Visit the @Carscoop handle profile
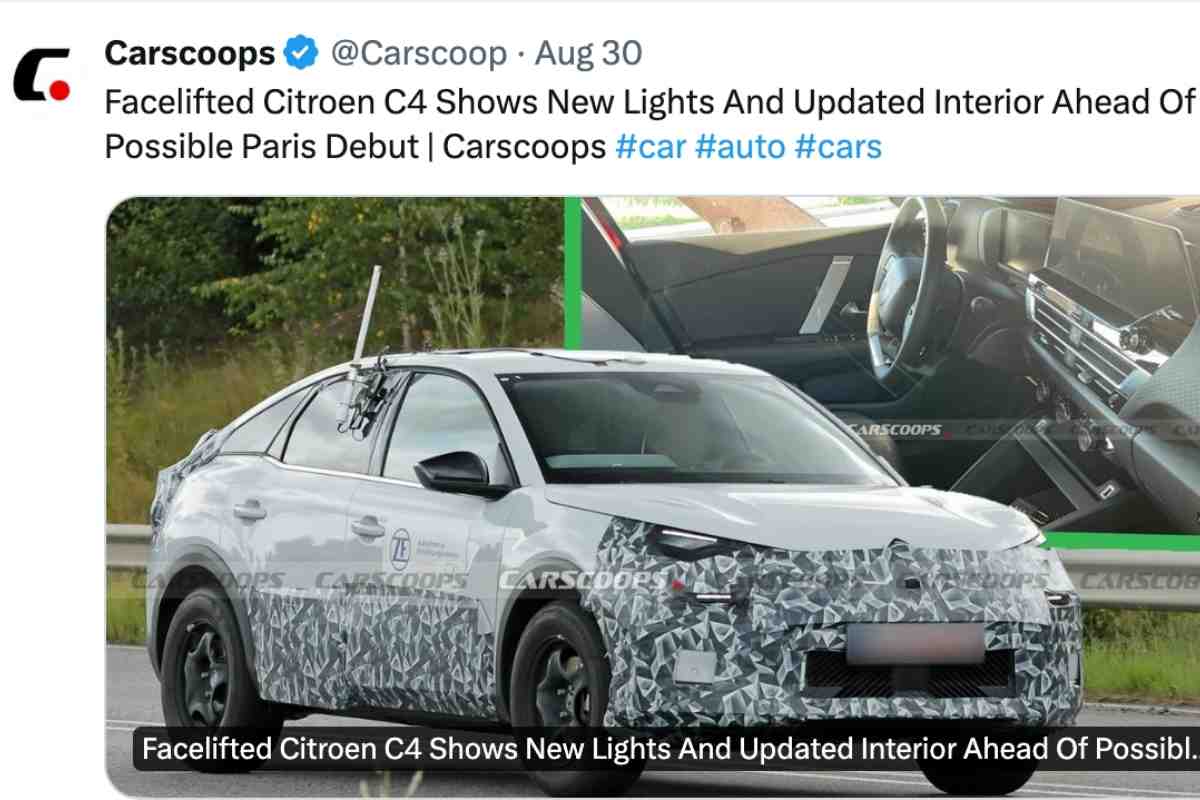 [x=418, y=53]
